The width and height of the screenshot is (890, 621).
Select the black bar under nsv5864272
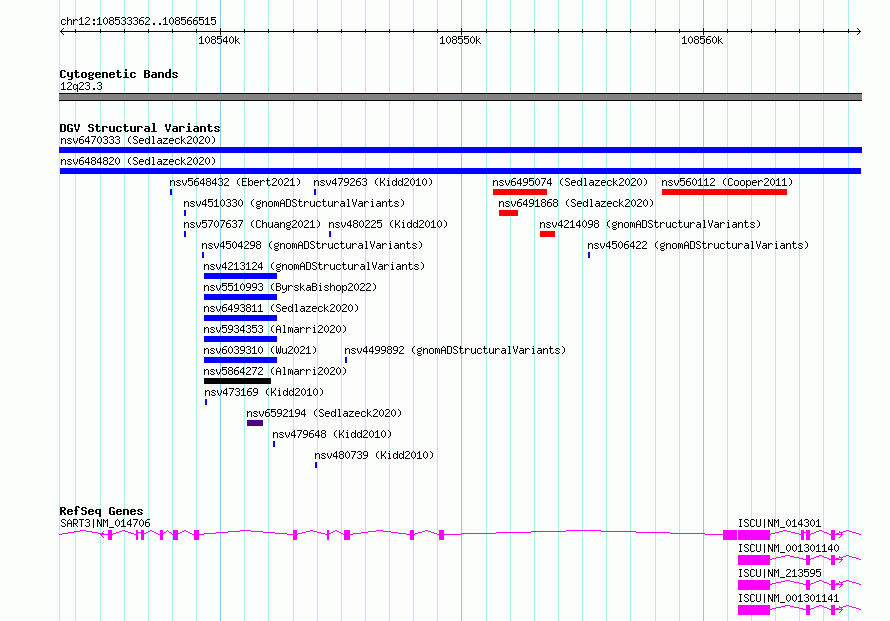237,381
